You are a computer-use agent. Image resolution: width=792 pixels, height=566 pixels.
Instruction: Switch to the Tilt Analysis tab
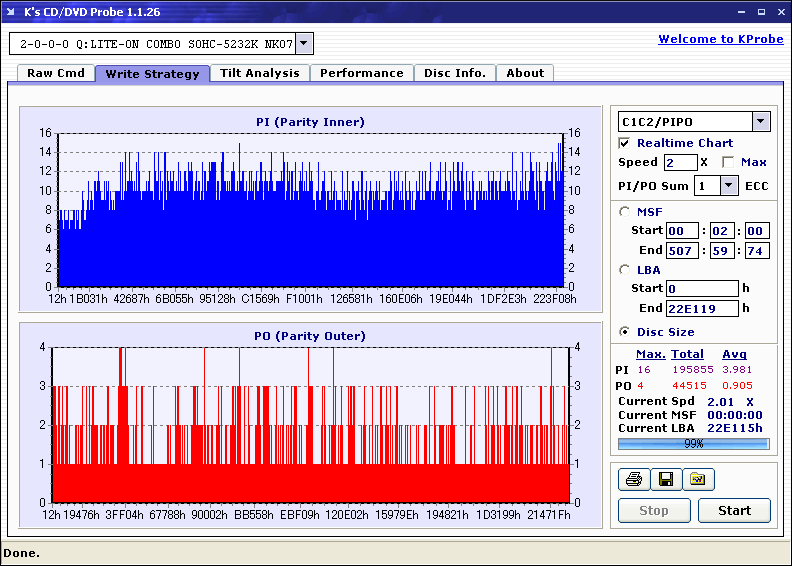(259, 73)
